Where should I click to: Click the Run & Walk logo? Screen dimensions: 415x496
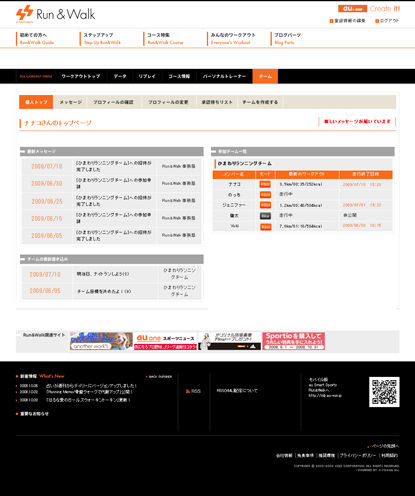[x=56, y=14]
